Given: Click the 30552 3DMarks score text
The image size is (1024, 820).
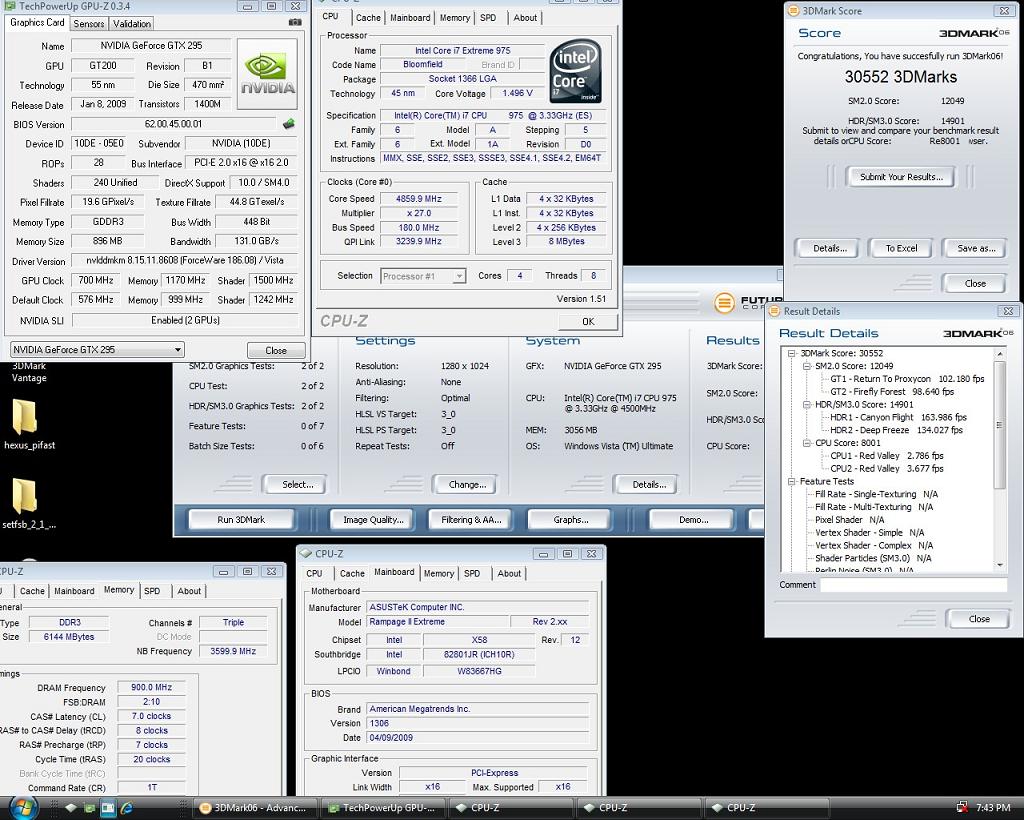Looking at the screenshot, I should [x=901, y=77].
